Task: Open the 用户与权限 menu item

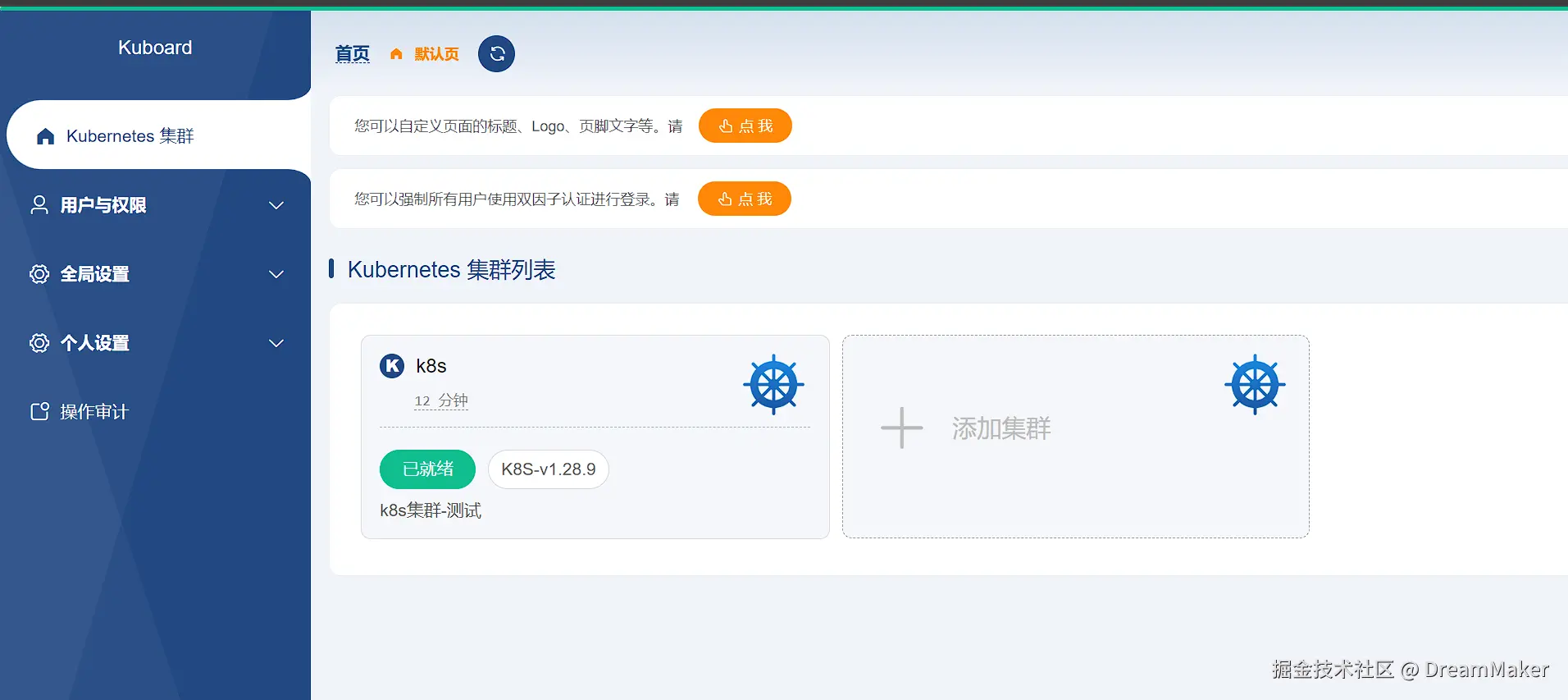Action: (156, 205)
